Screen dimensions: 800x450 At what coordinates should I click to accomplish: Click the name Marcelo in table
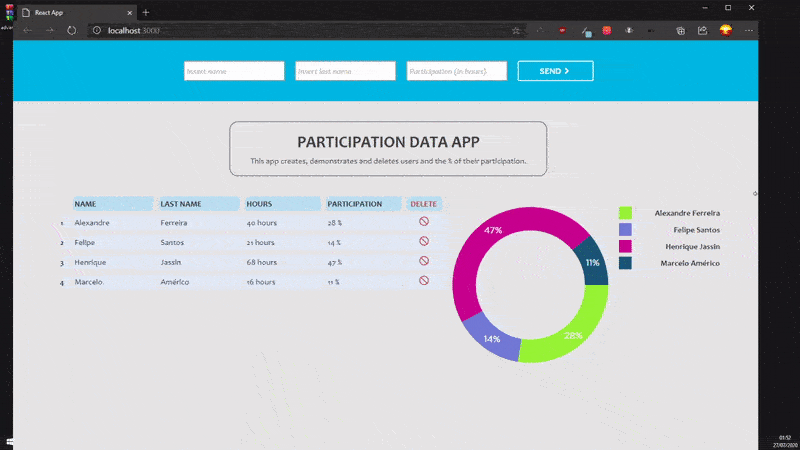click(x=89, y=282)
